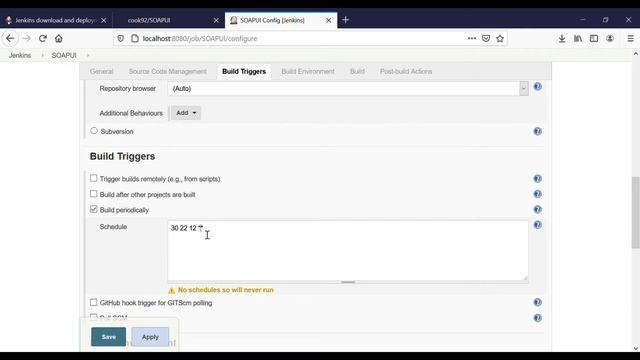Enable Build after other projects are built

click(93, 194)
